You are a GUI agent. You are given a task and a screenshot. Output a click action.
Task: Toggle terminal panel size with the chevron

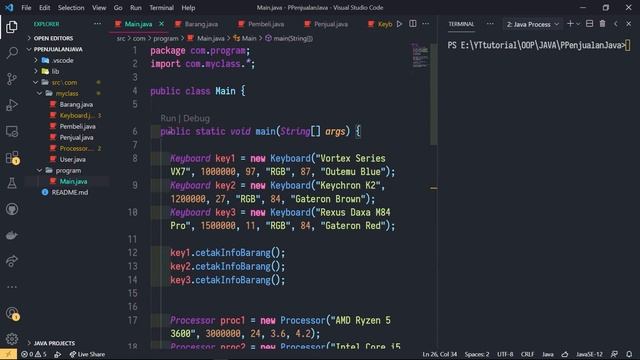pos(616,24)
